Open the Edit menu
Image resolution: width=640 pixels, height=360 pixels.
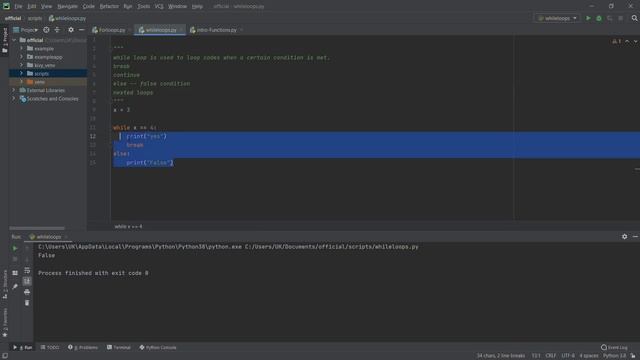(x=31, y=6)
